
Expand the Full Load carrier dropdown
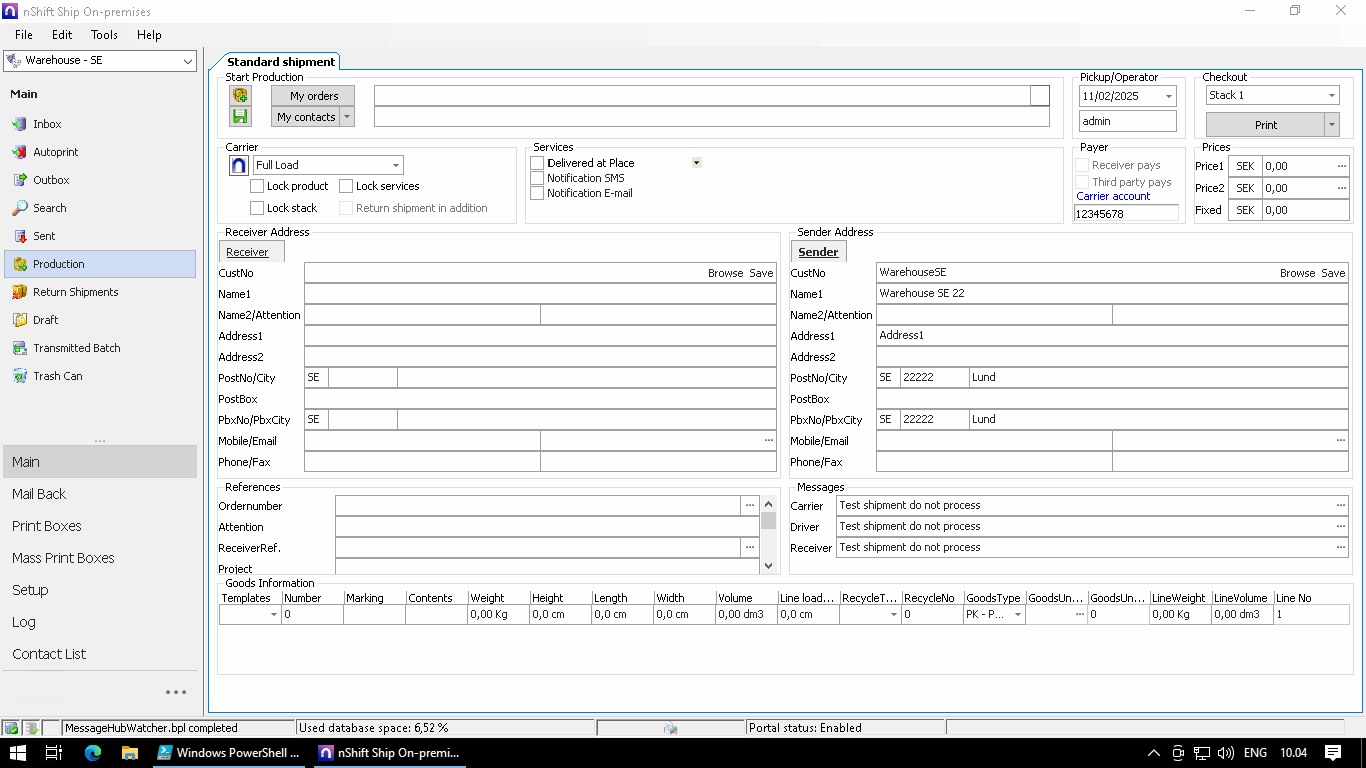396,166
